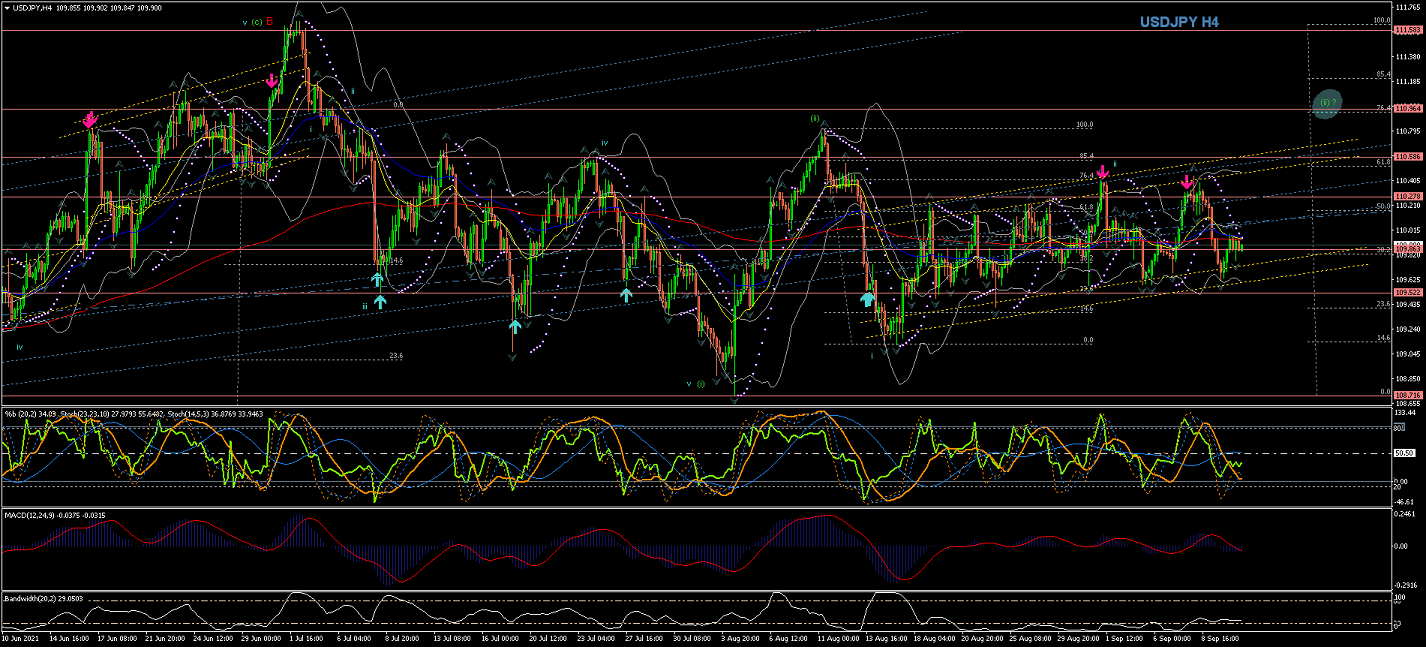Image resolution: width=1426 pixels, height=647 pixels.
Task: Select the lower cyan arrow beside the ii label
Action: point(380,301)
